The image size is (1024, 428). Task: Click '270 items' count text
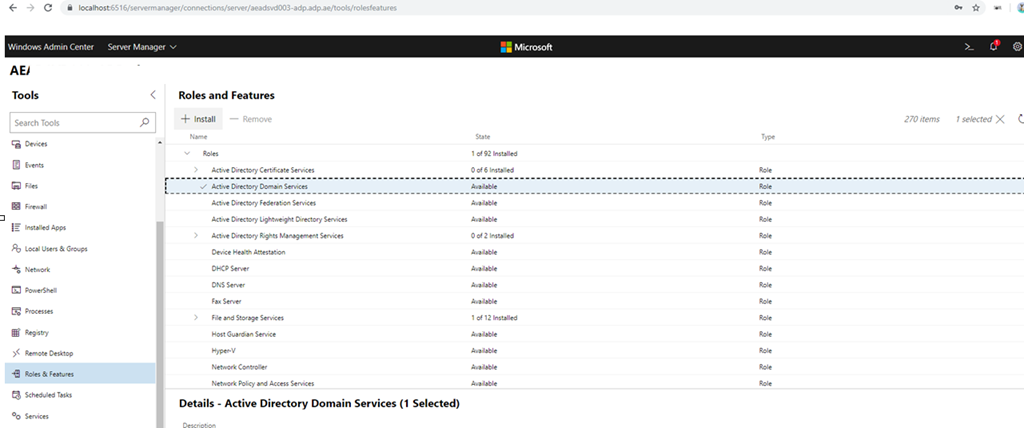point(922,119)
